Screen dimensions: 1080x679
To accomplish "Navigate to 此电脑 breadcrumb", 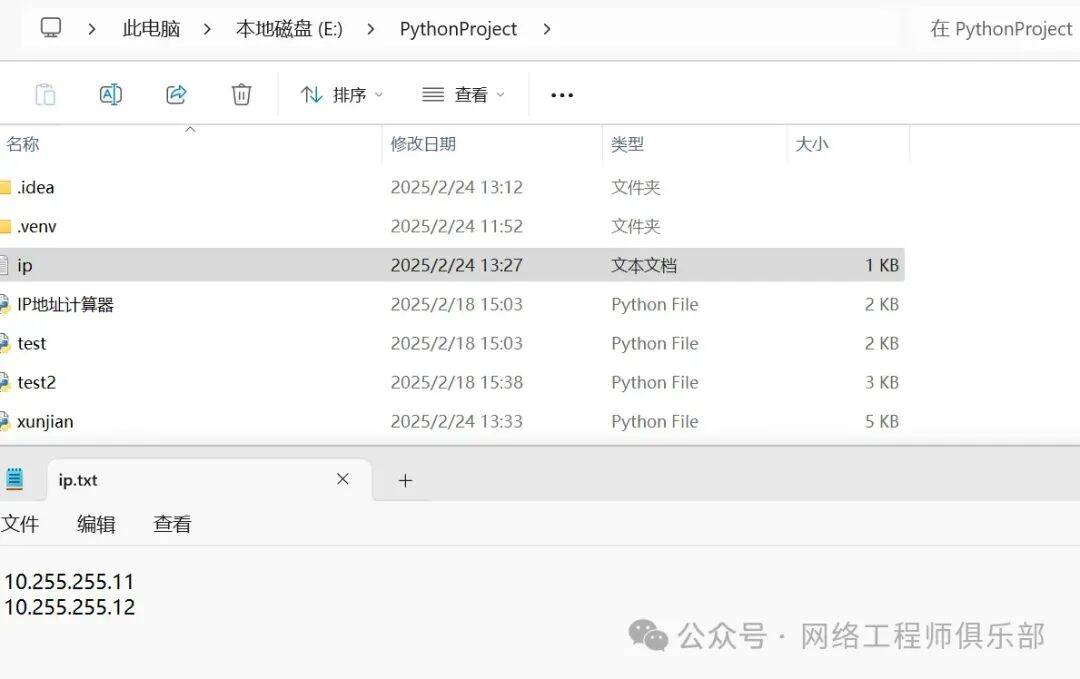I will pyautogui.click(x=151, y=29).
